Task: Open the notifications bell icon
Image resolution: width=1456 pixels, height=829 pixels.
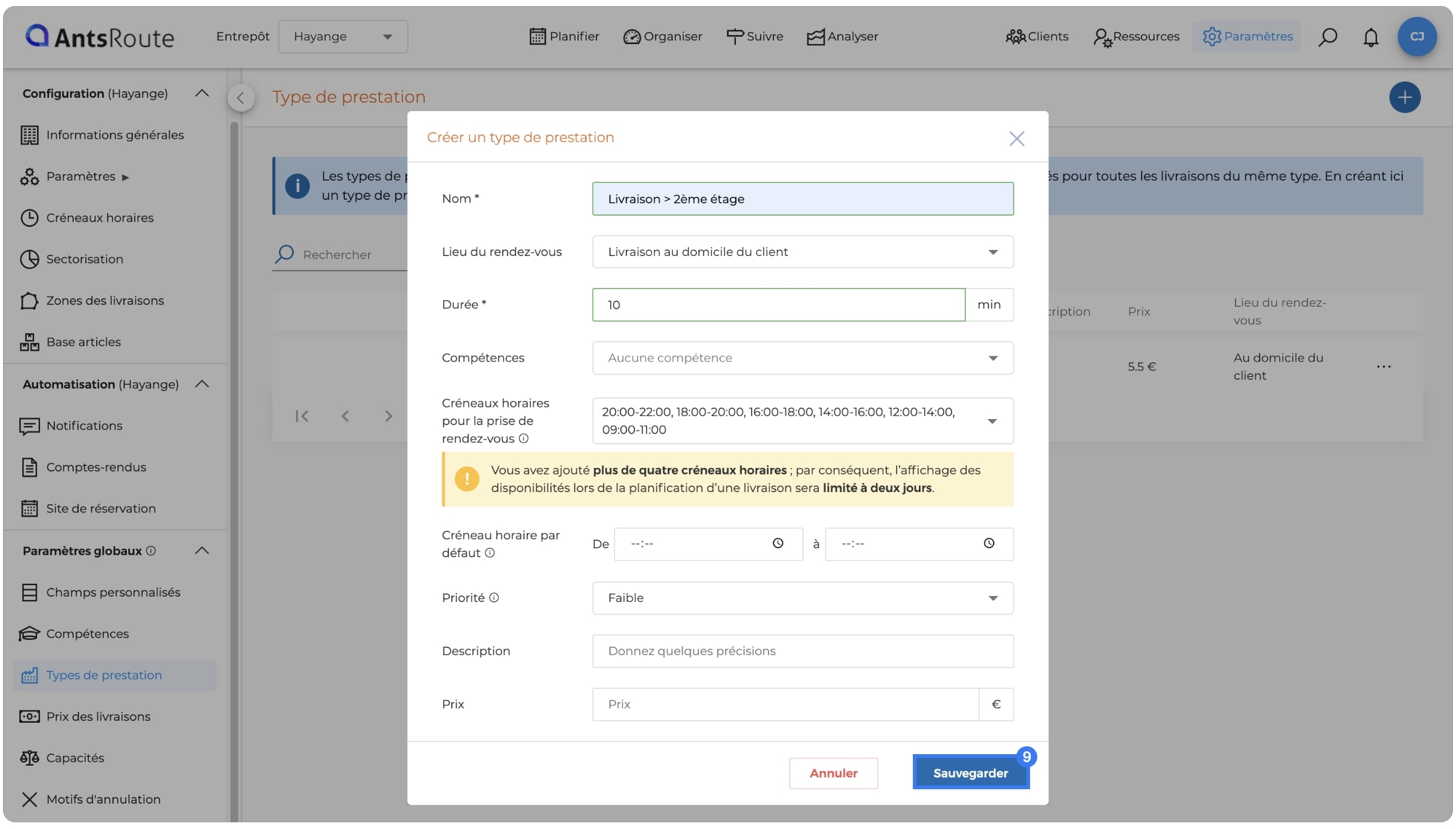Action: [1371, 37]
